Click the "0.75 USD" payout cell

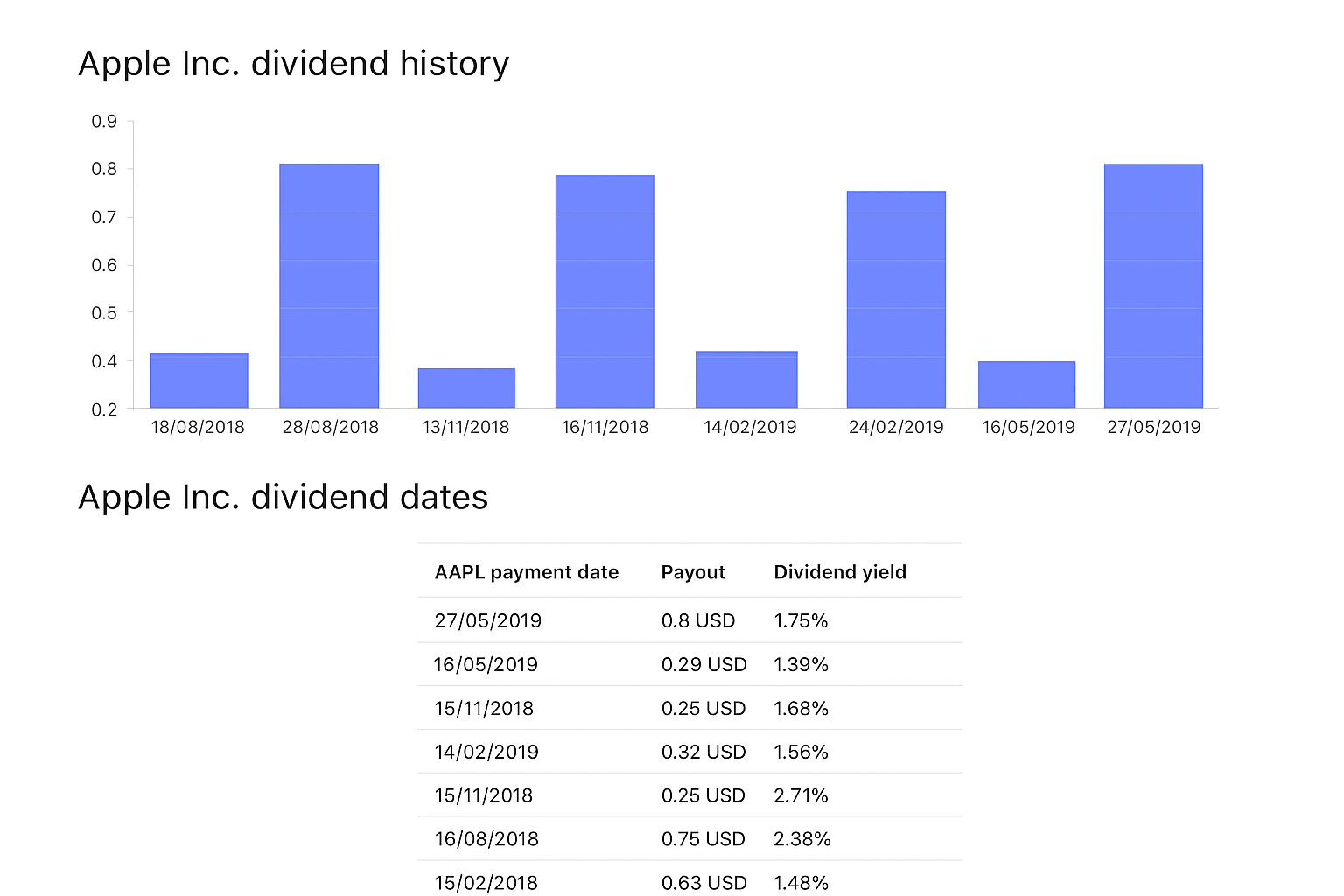(703, 839)
